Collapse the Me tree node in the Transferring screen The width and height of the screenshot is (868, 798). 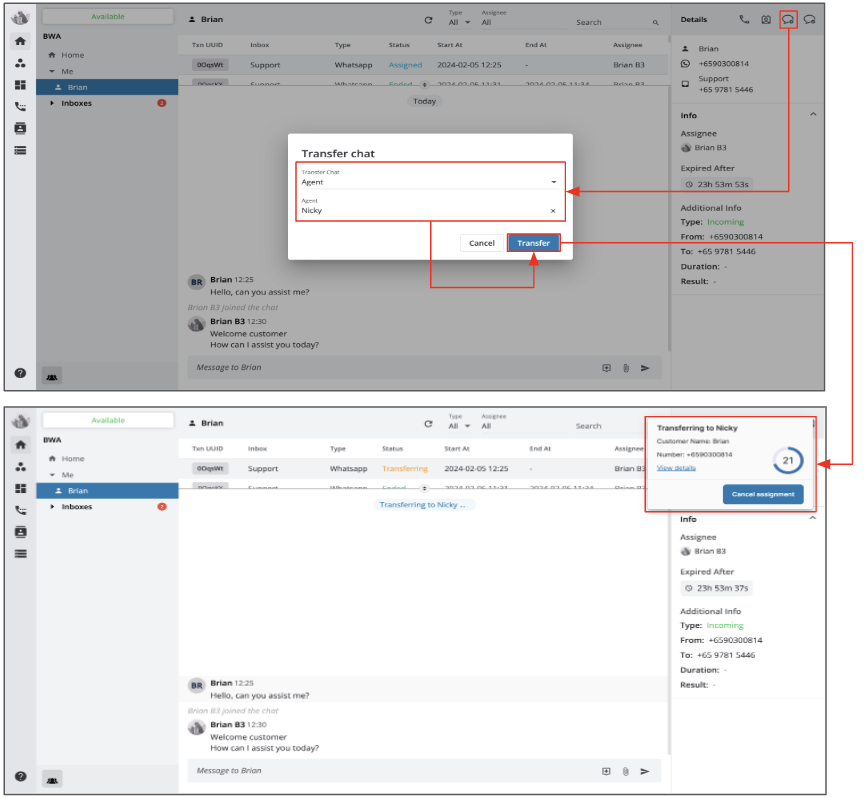[52, 475]
